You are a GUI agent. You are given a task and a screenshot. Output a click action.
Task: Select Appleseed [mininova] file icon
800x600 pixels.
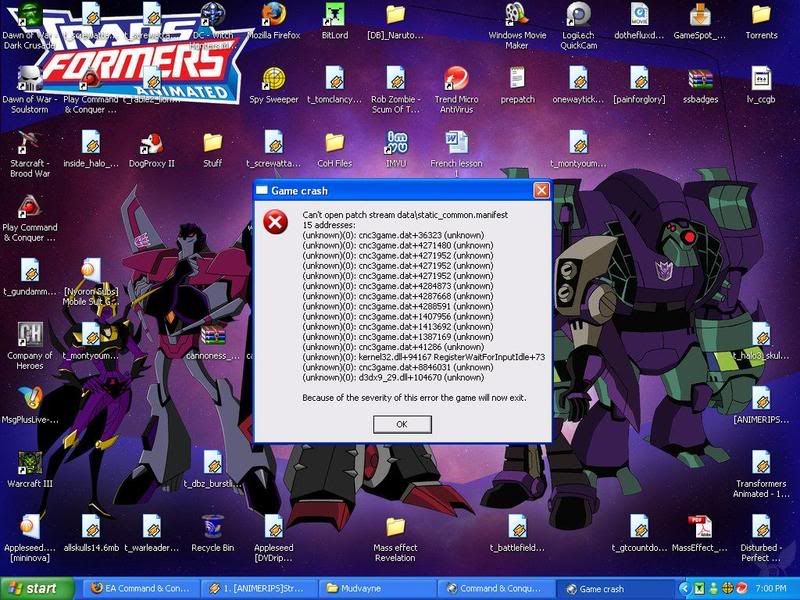pyautogui.click(x=30, y=528)
